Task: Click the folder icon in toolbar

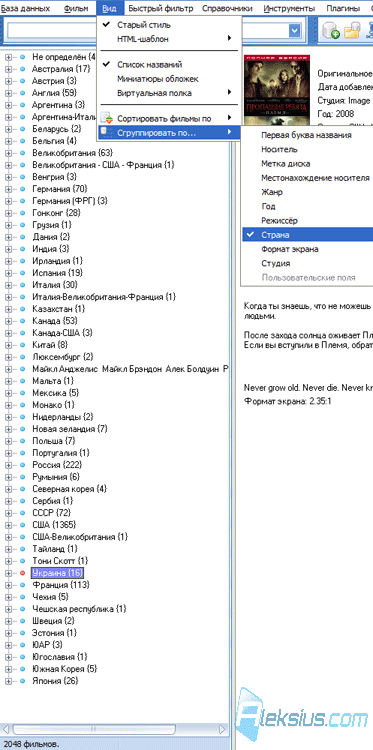Action: (x=352, y=31)
